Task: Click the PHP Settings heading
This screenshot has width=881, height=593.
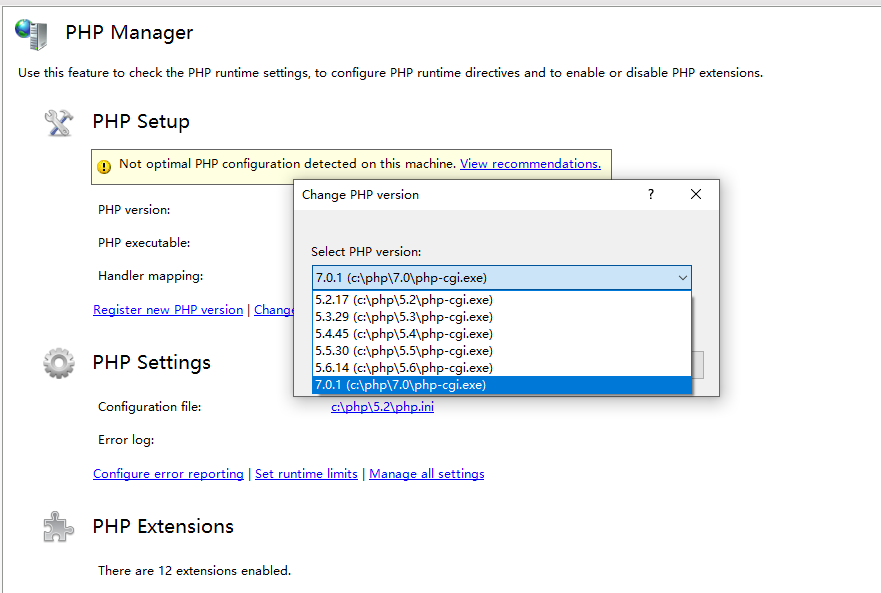Action: point(152,363)
